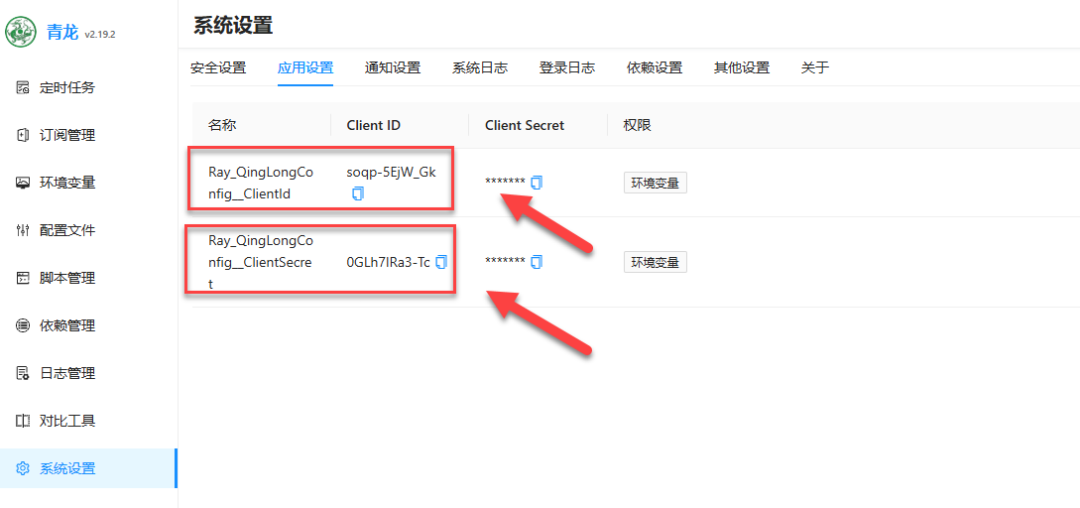Click the 0GLh7IRa3-Tc Client ID text
Image resolution: width=1080 pixels, height=508 pixels.
(388, 262)
